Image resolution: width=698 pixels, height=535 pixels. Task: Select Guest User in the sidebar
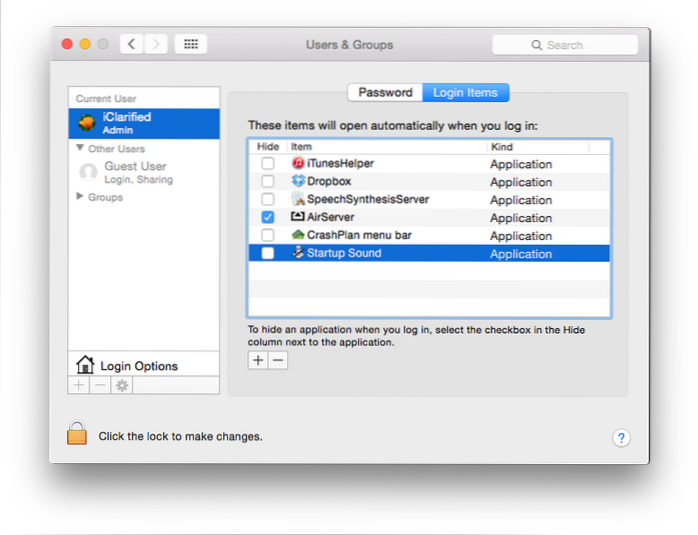tap(135, 172)
